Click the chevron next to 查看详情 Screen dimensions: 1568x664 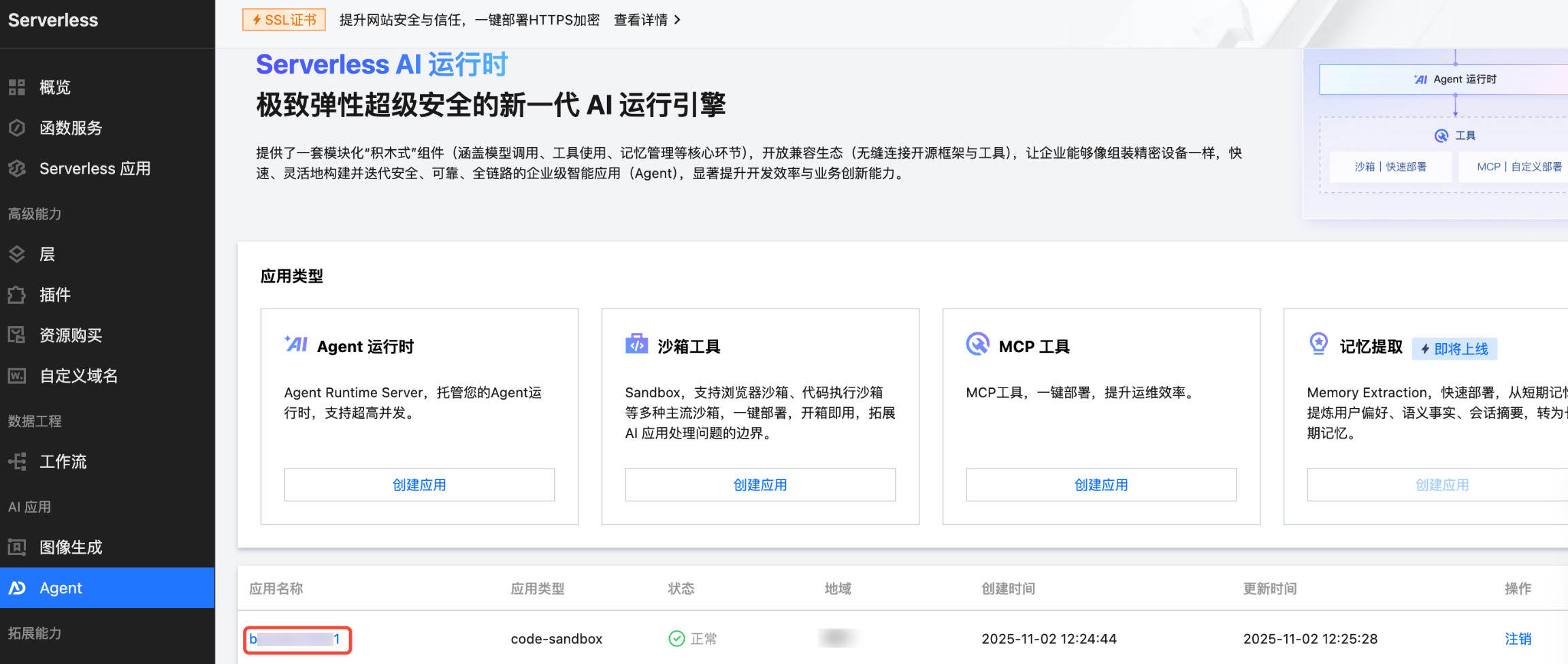click(x=677, y=20)
